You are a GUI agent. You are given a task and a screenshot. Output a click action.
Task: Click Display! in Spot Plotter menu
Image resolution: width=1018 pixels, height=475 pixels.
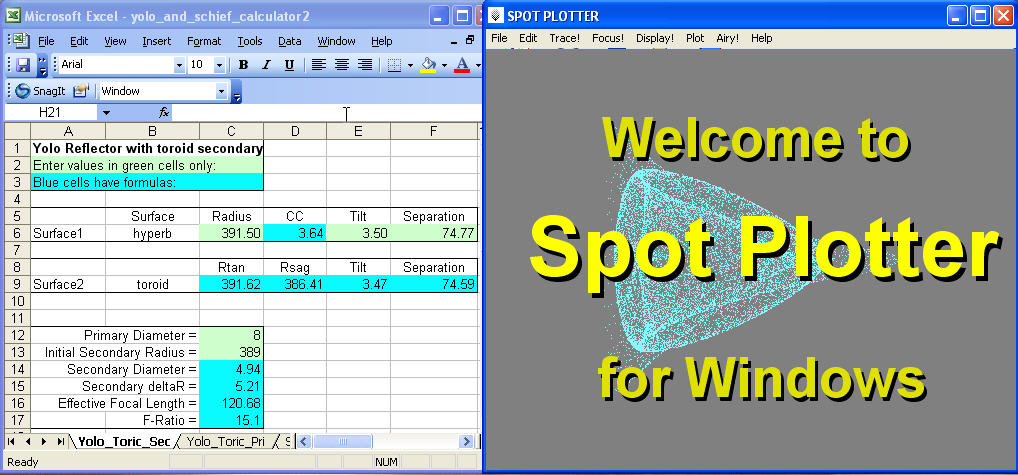pyautogui.click(x=655, y=38)
